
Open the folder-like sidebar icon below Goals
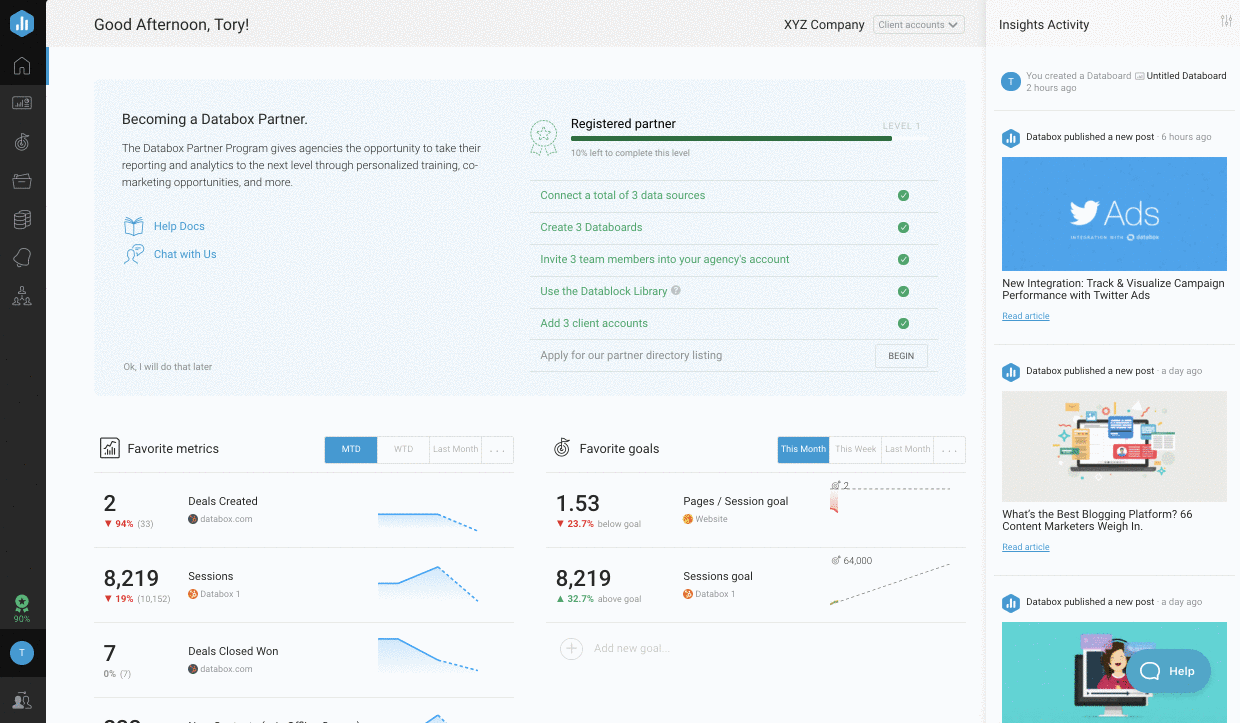22,181
